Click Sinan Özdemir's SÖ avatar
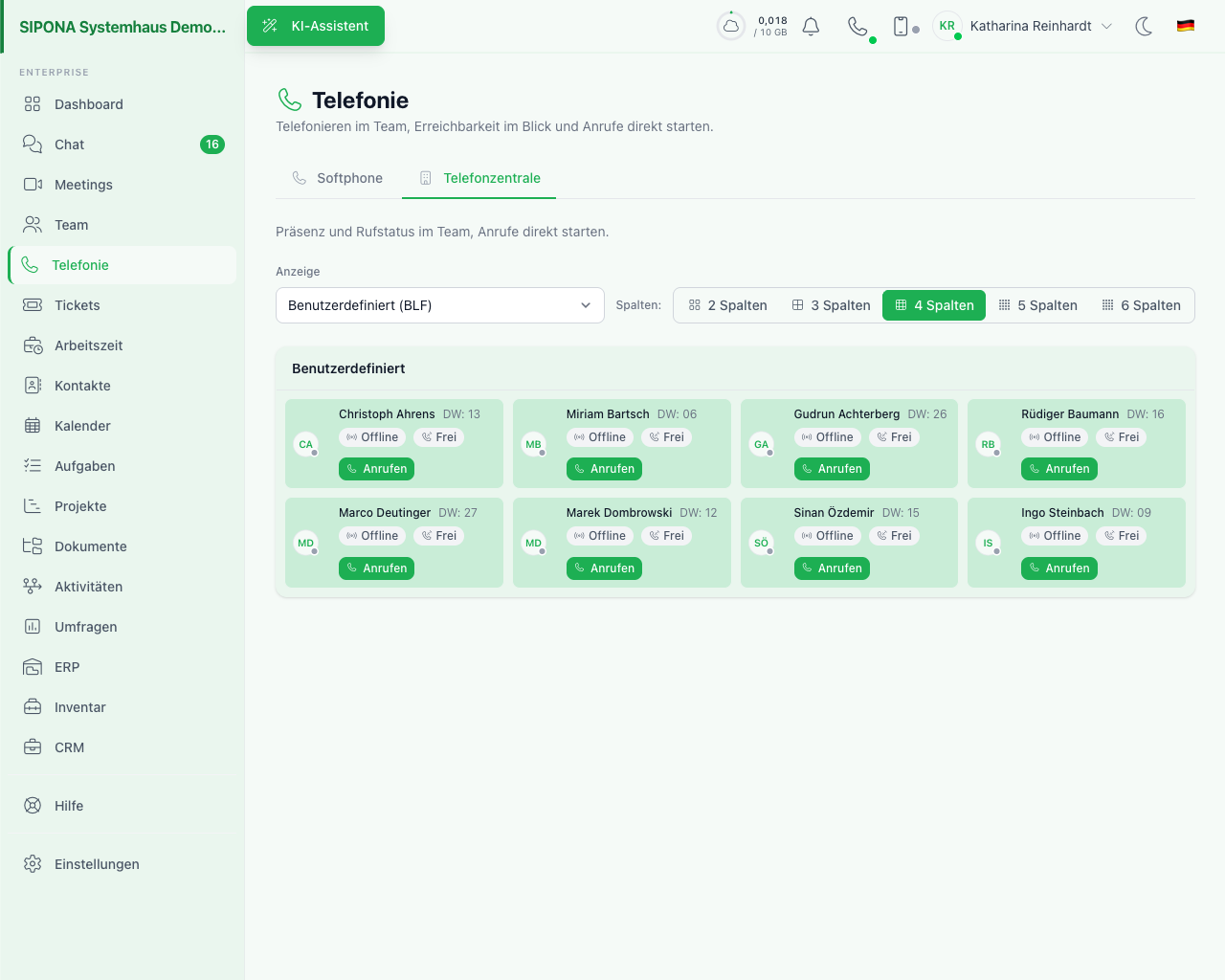1225x980 pixels. 761,543
